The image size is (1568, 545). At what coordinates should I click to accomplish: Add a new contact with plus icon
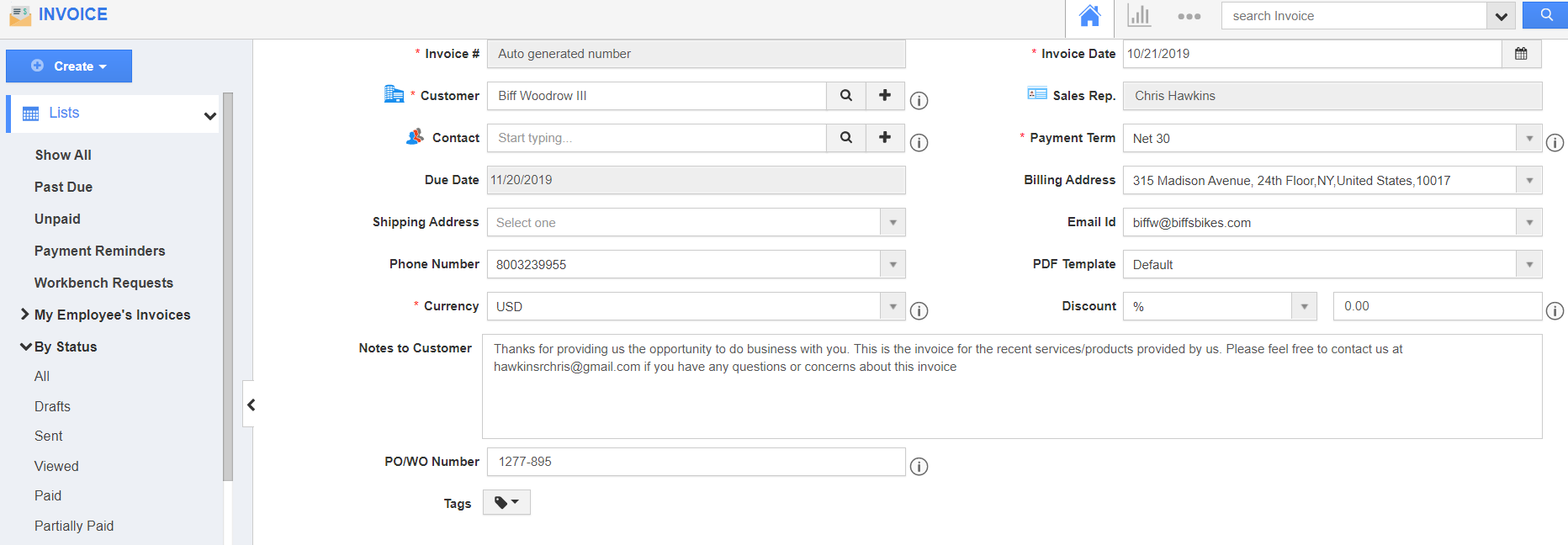click(885, 138)
